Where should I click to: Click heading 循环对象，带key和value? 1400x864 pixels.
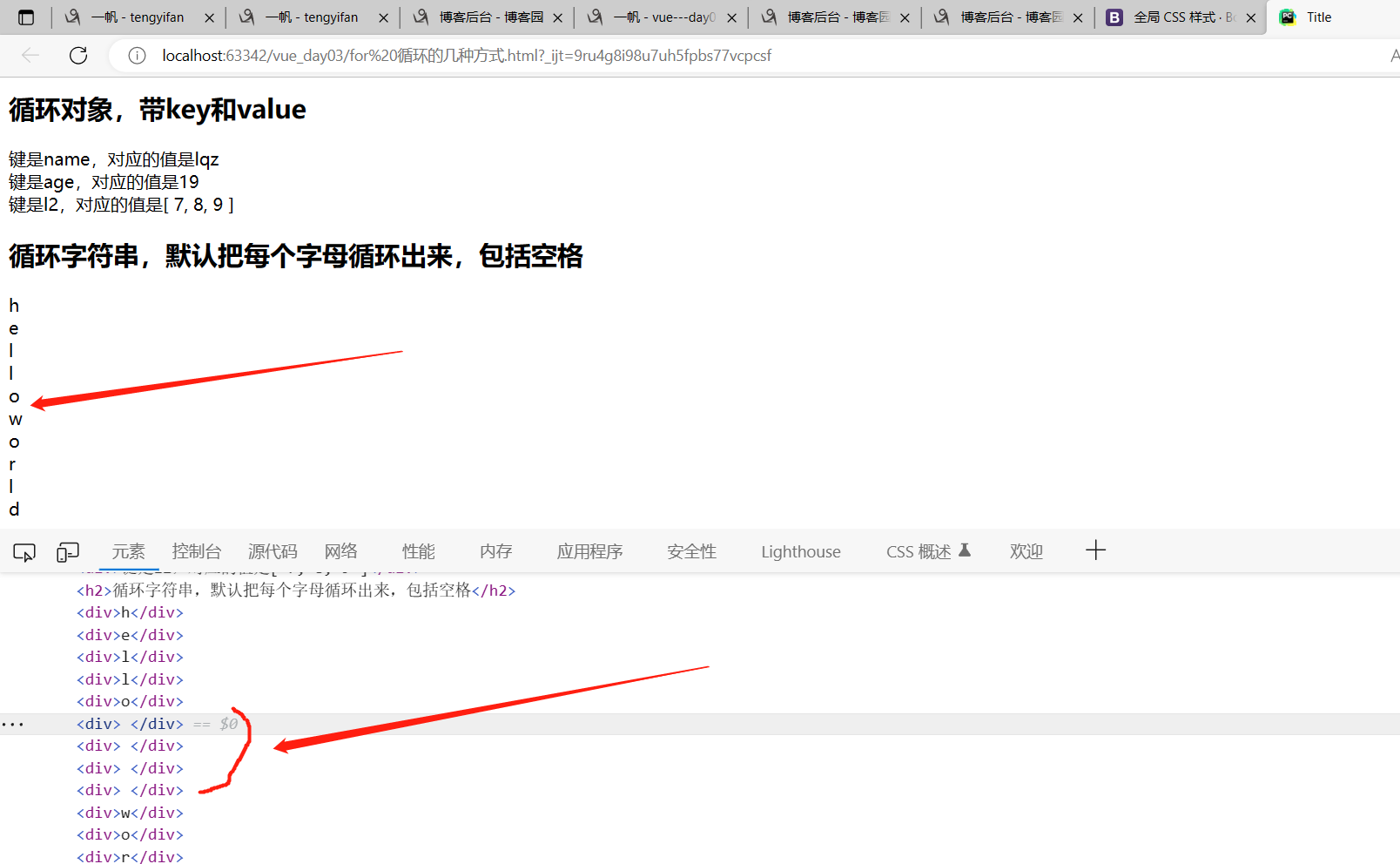click(158, 110)
